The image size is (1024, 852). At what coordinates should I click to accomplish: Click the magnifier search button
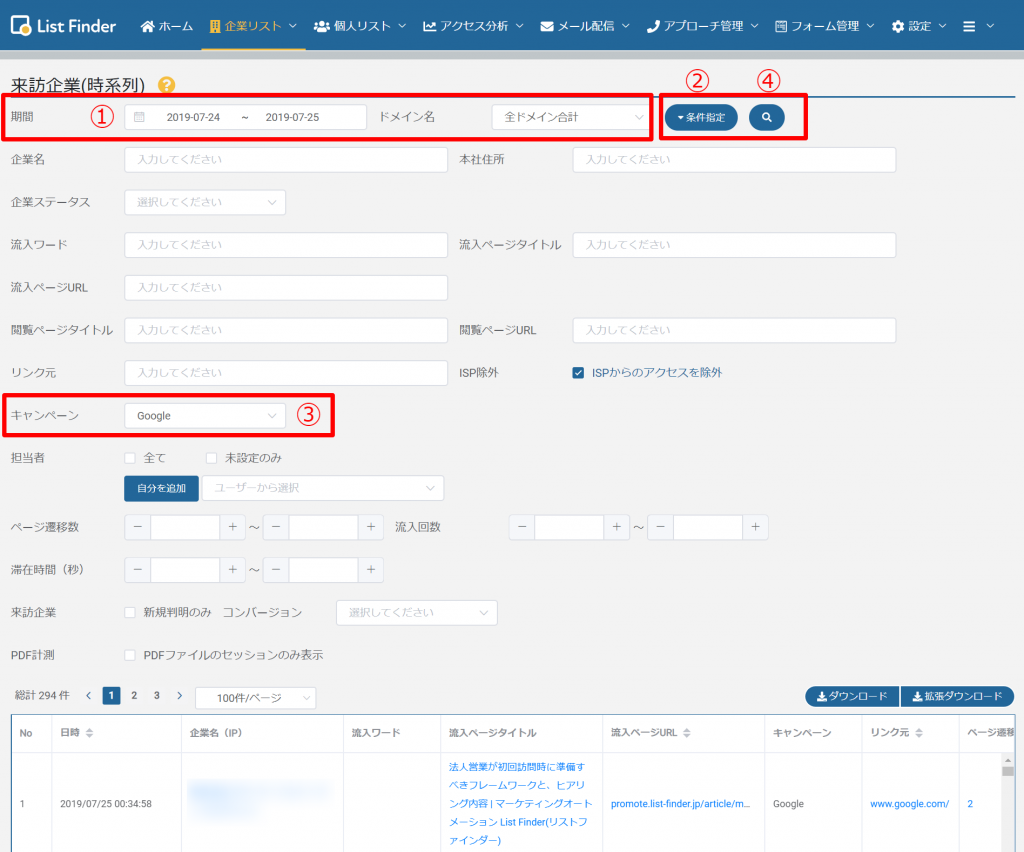766,118
